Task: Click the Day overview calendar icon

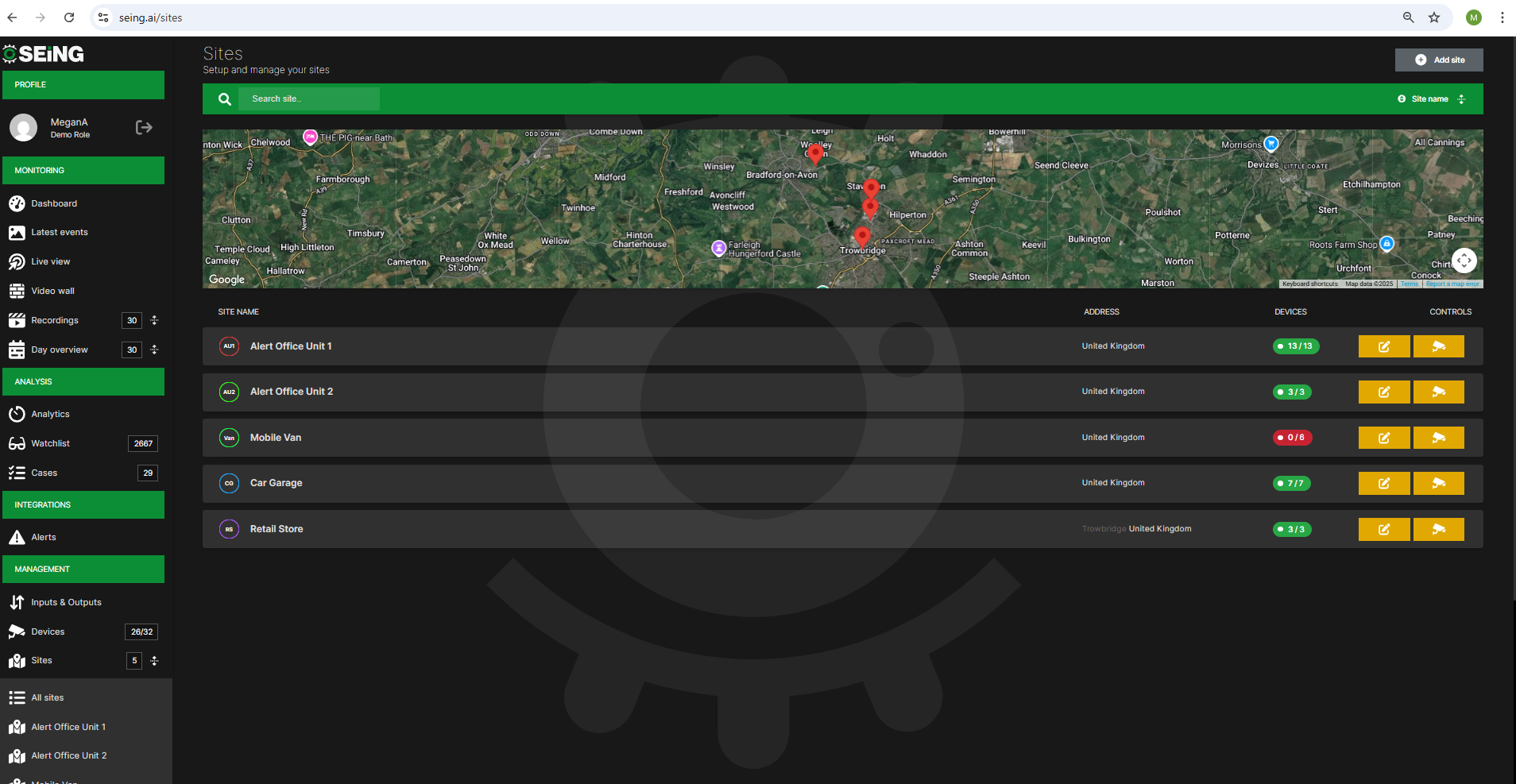Action: pyautogui.click(x=17, y=350)
